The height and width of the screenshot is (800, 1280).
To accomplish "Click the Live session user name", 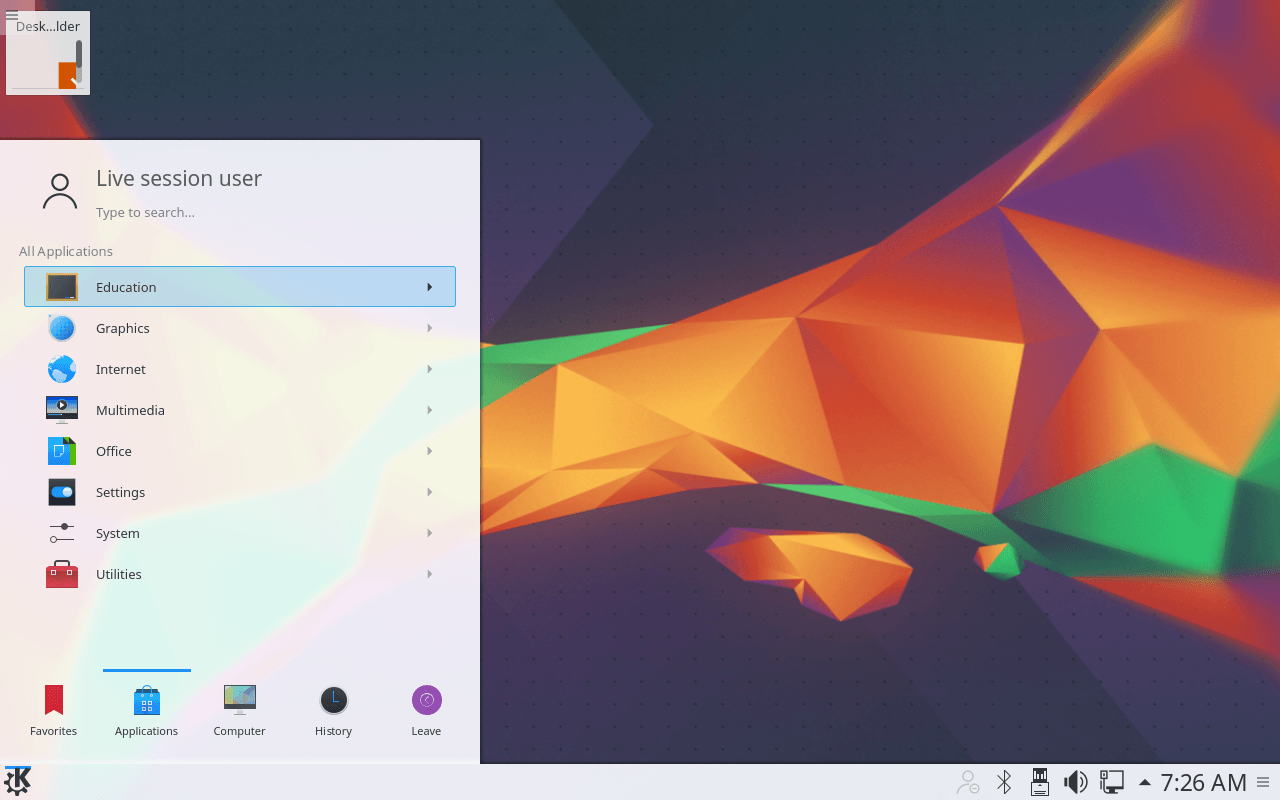I will click(x=179, y=178).
